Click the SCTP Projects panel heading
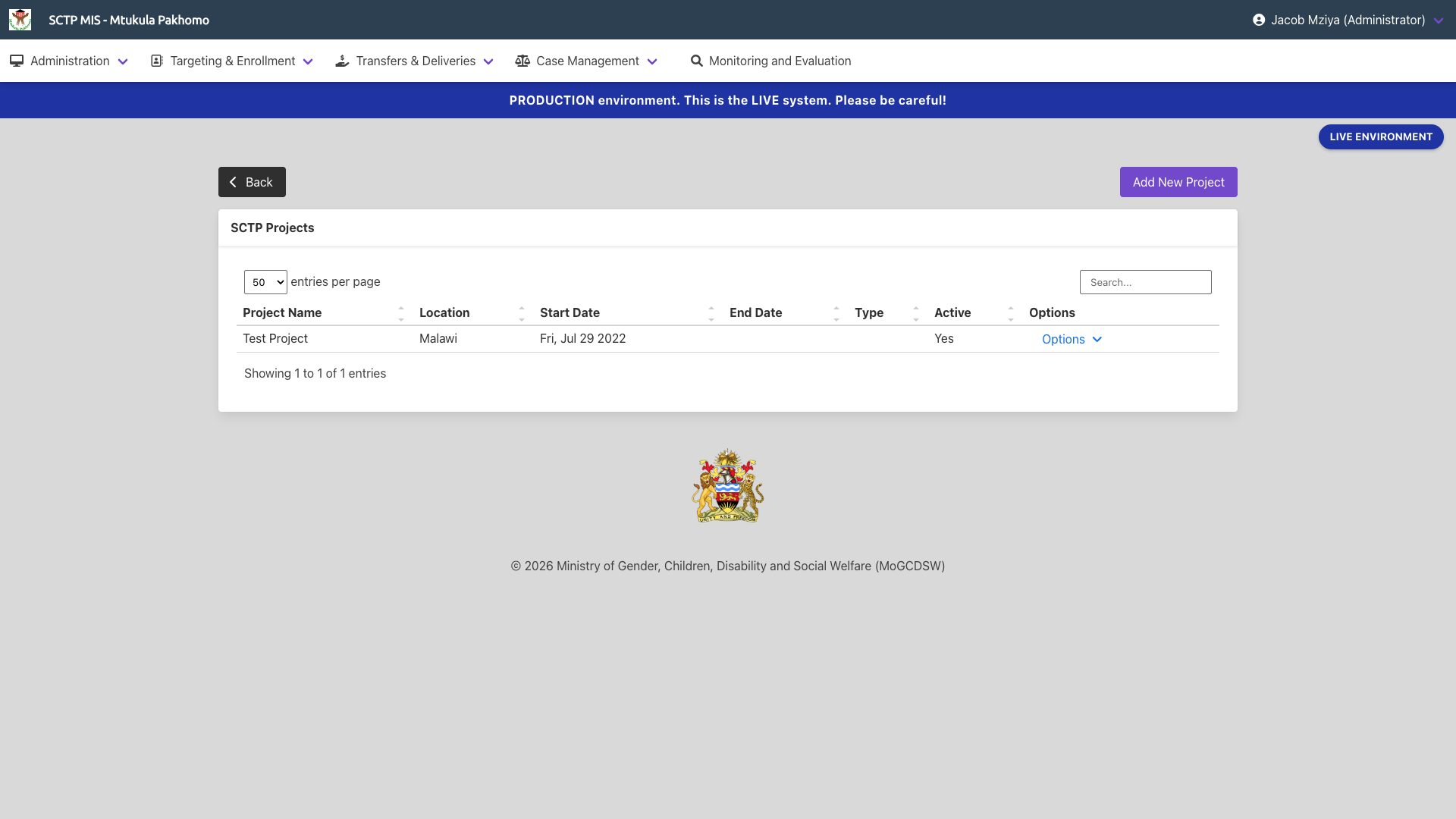Viewport: 1456px width, 819px height. click(x=272, y=227)
